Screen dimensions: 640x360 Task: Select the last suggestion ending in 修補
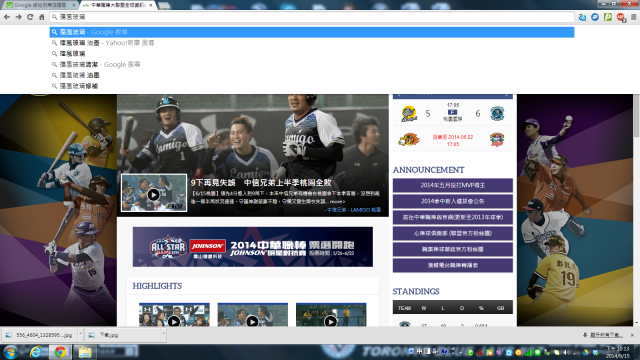pos(312,86)
